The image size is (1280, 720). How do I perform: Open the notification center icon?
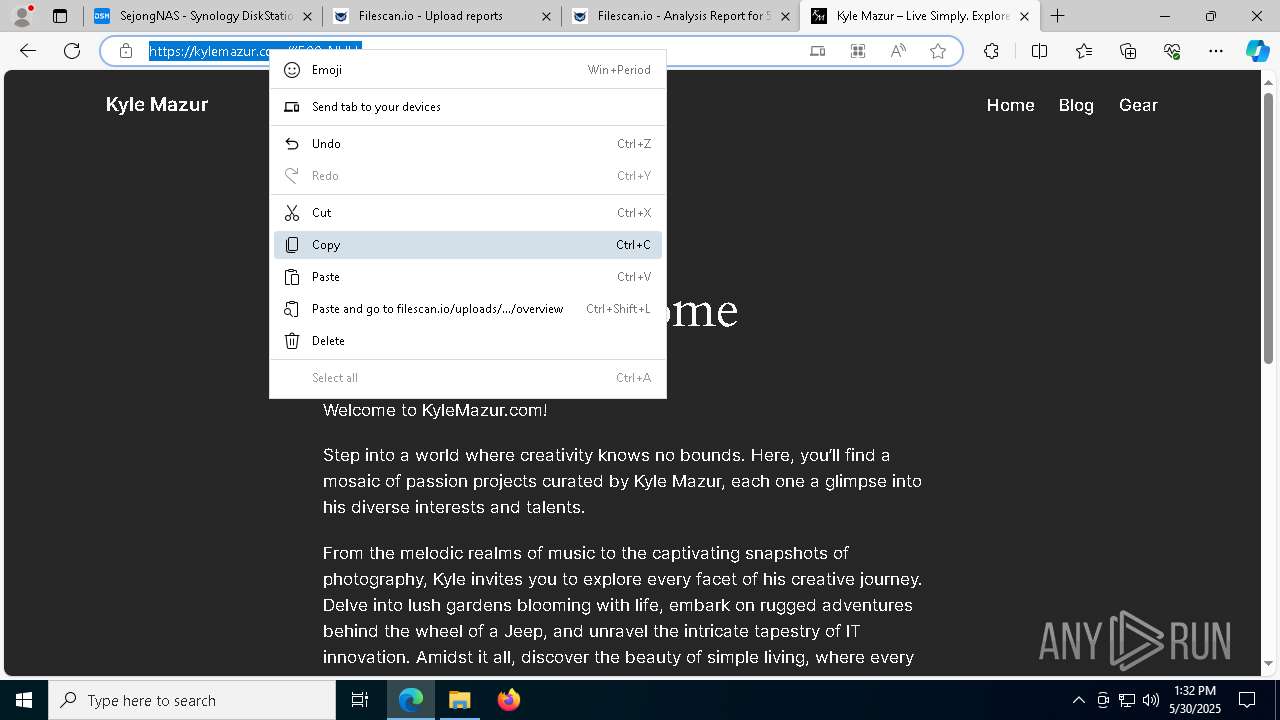click(1247, 700)
